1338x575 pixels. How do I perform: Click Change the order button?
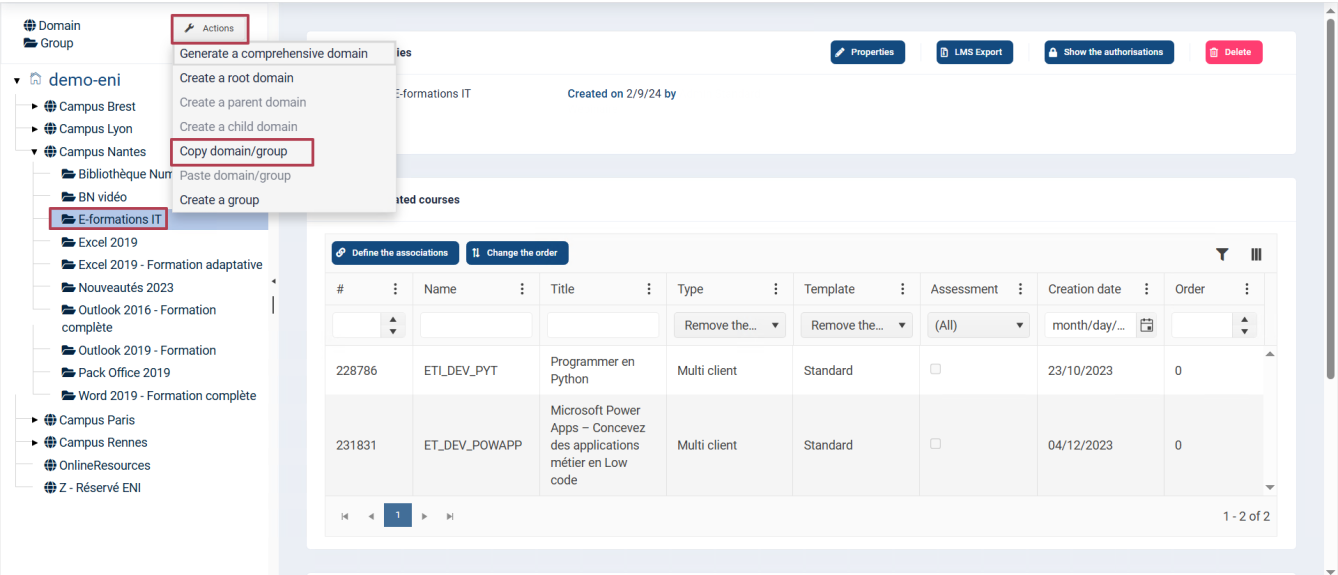click(x=518, y=253)
